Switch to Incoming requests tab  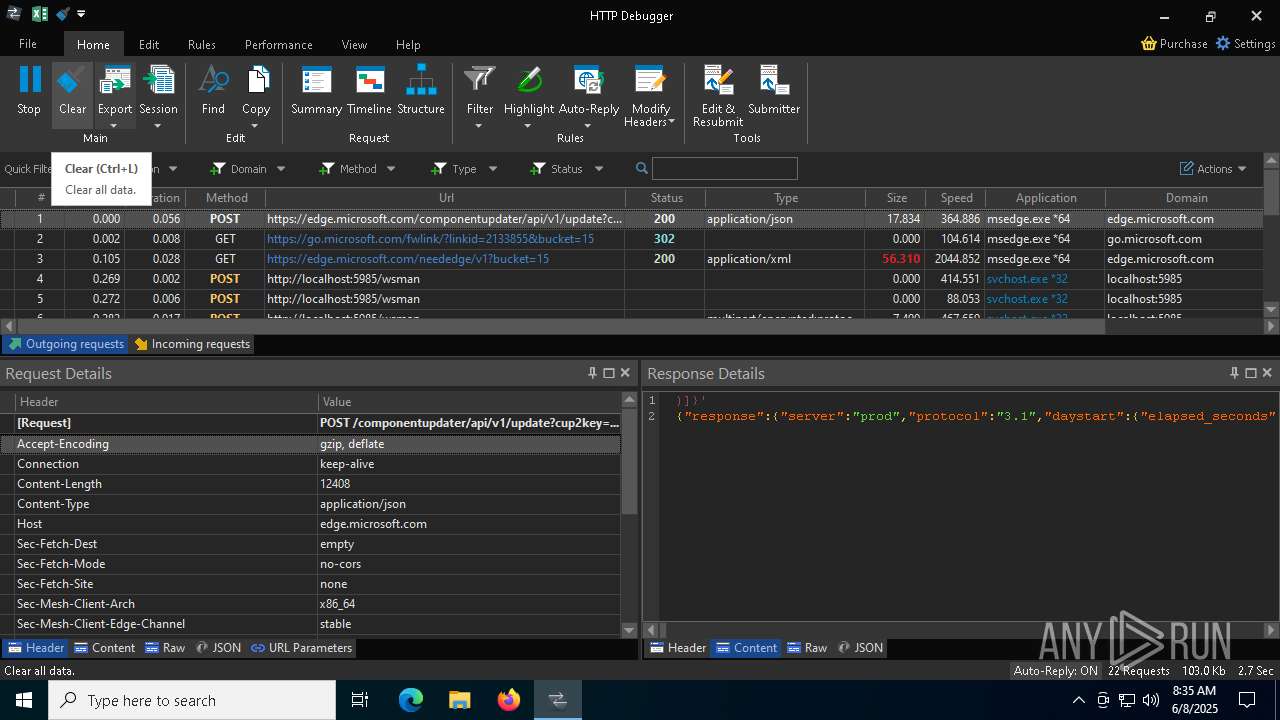[192, 344]
